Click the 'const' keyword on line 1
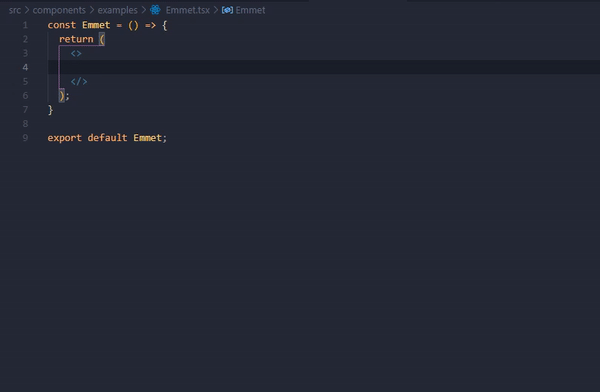 coord(62,25)
